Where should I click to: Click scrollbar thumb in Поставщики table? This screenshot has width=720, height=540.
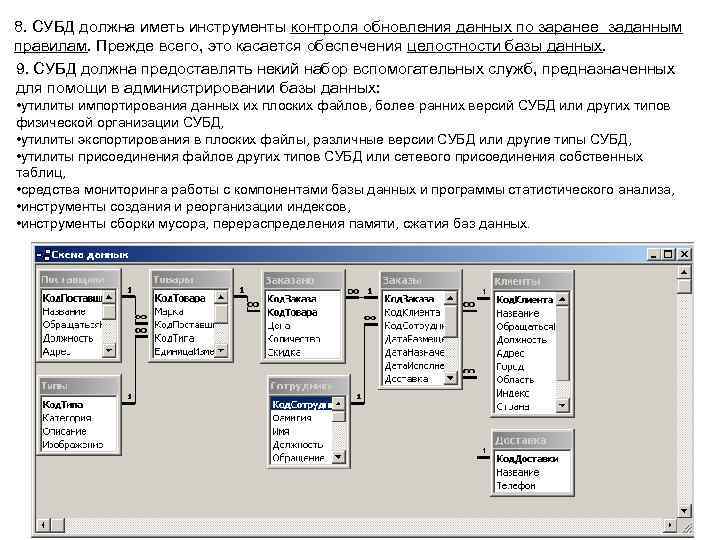pyautogui.click(x=109, y=312)
